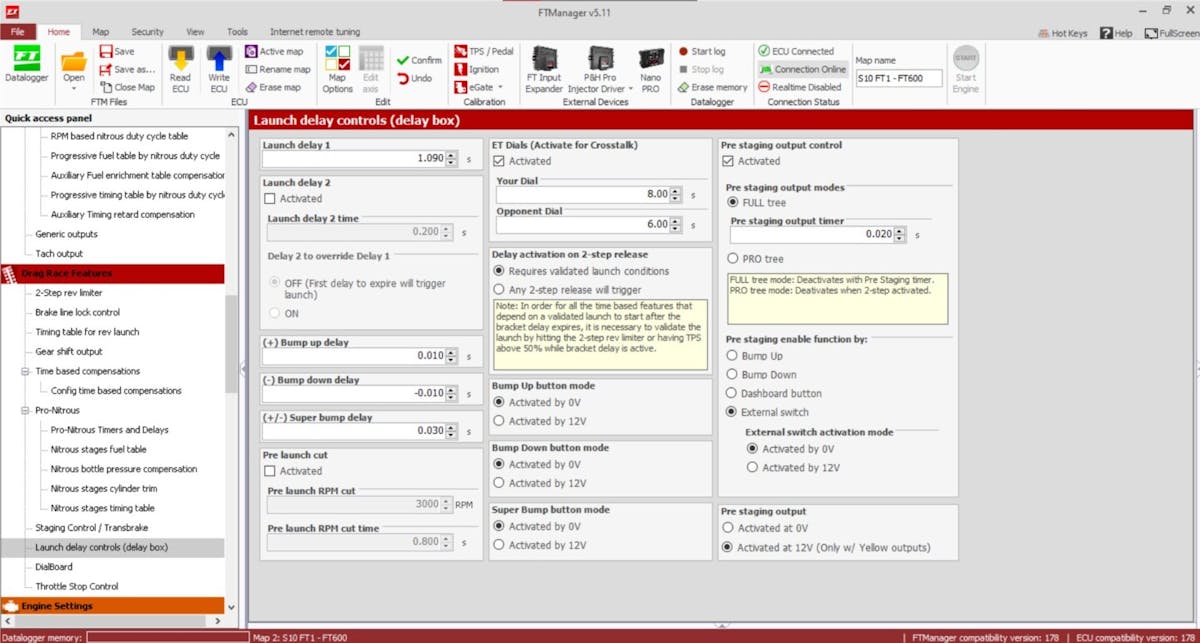
Task: Open Map Options in the ribbon
Action: pyautogui.click(x=337, y=68)
